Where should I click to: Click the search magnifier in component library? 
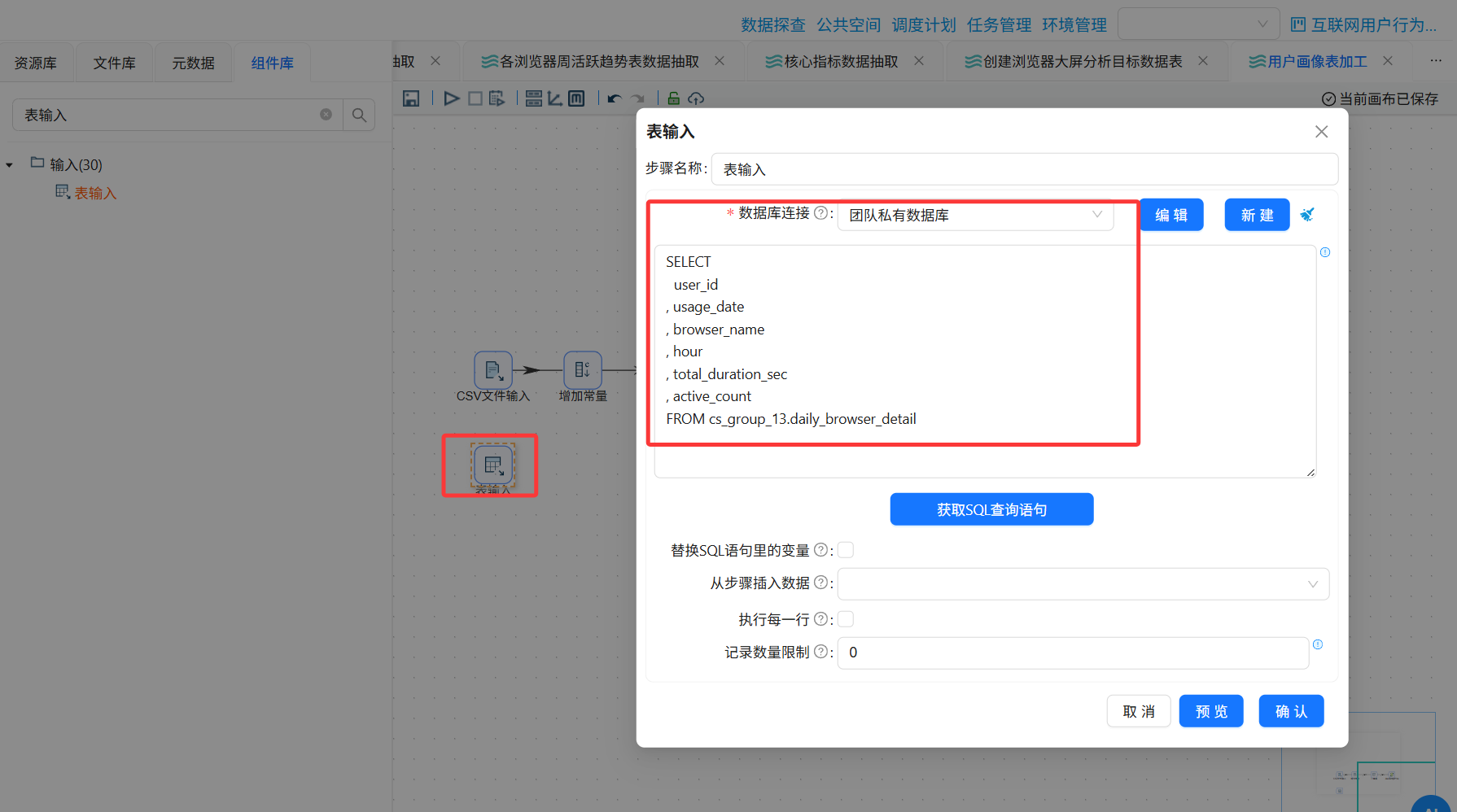click(359, 116)
